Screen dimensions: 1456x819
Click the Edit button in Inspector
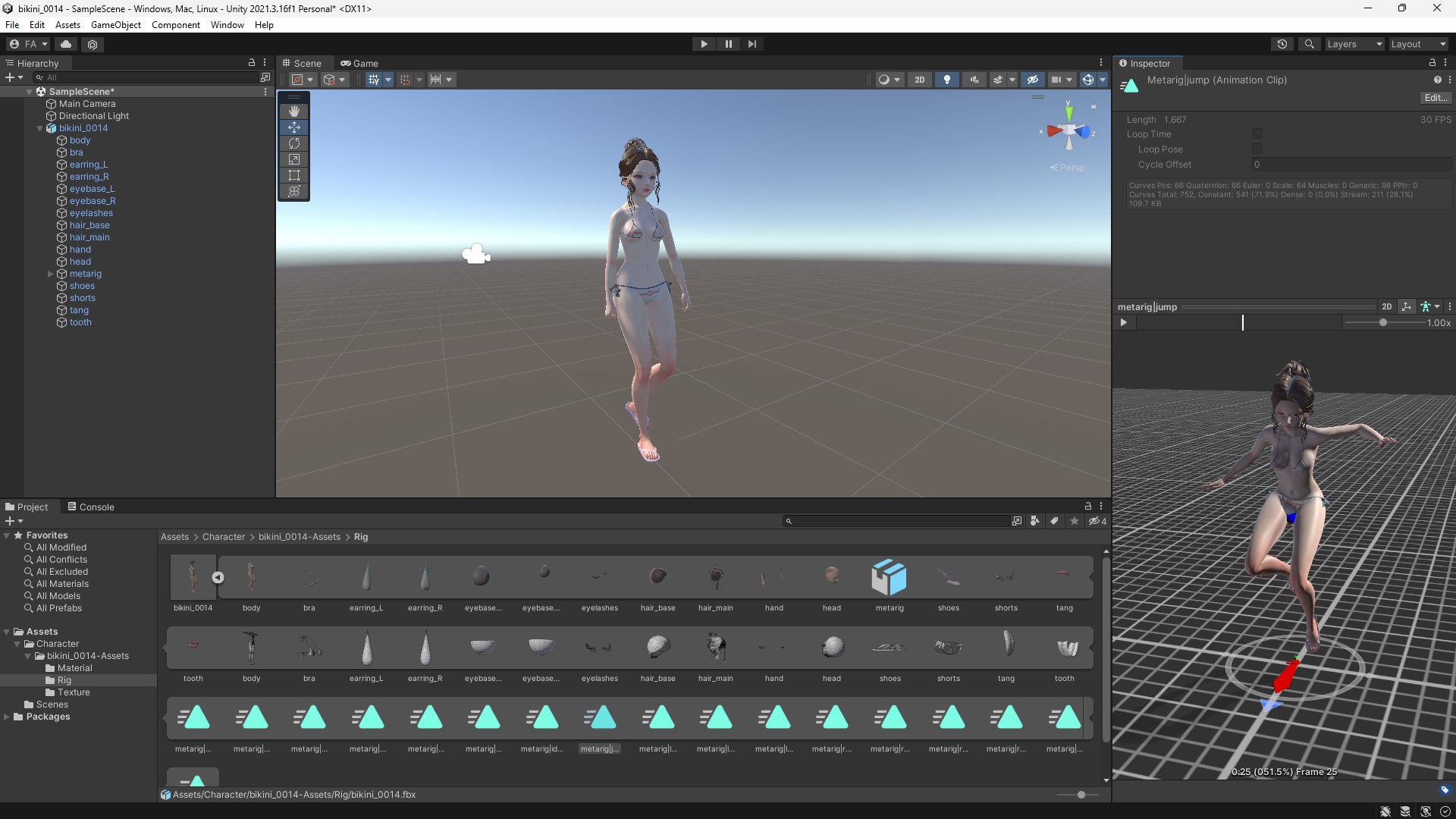coord(1434,98)
